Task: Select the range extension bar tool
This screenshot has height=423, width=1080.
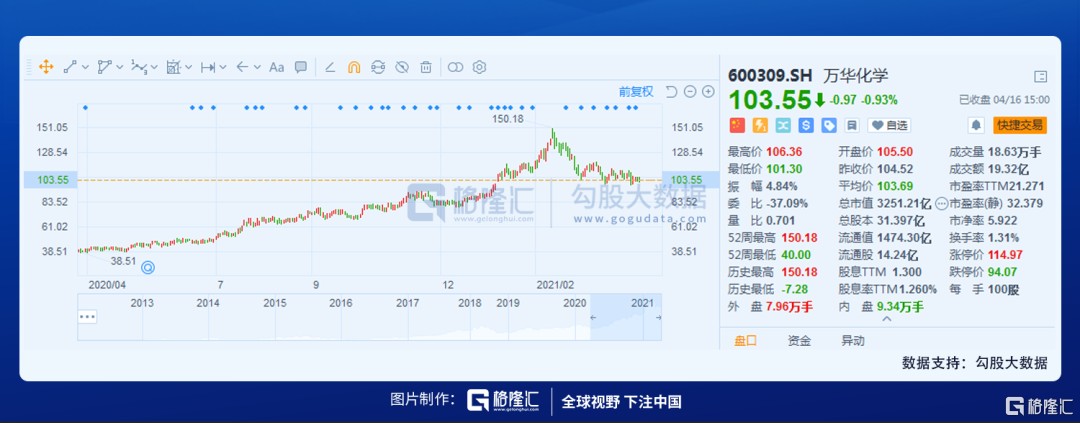Action: pos(207,67)
